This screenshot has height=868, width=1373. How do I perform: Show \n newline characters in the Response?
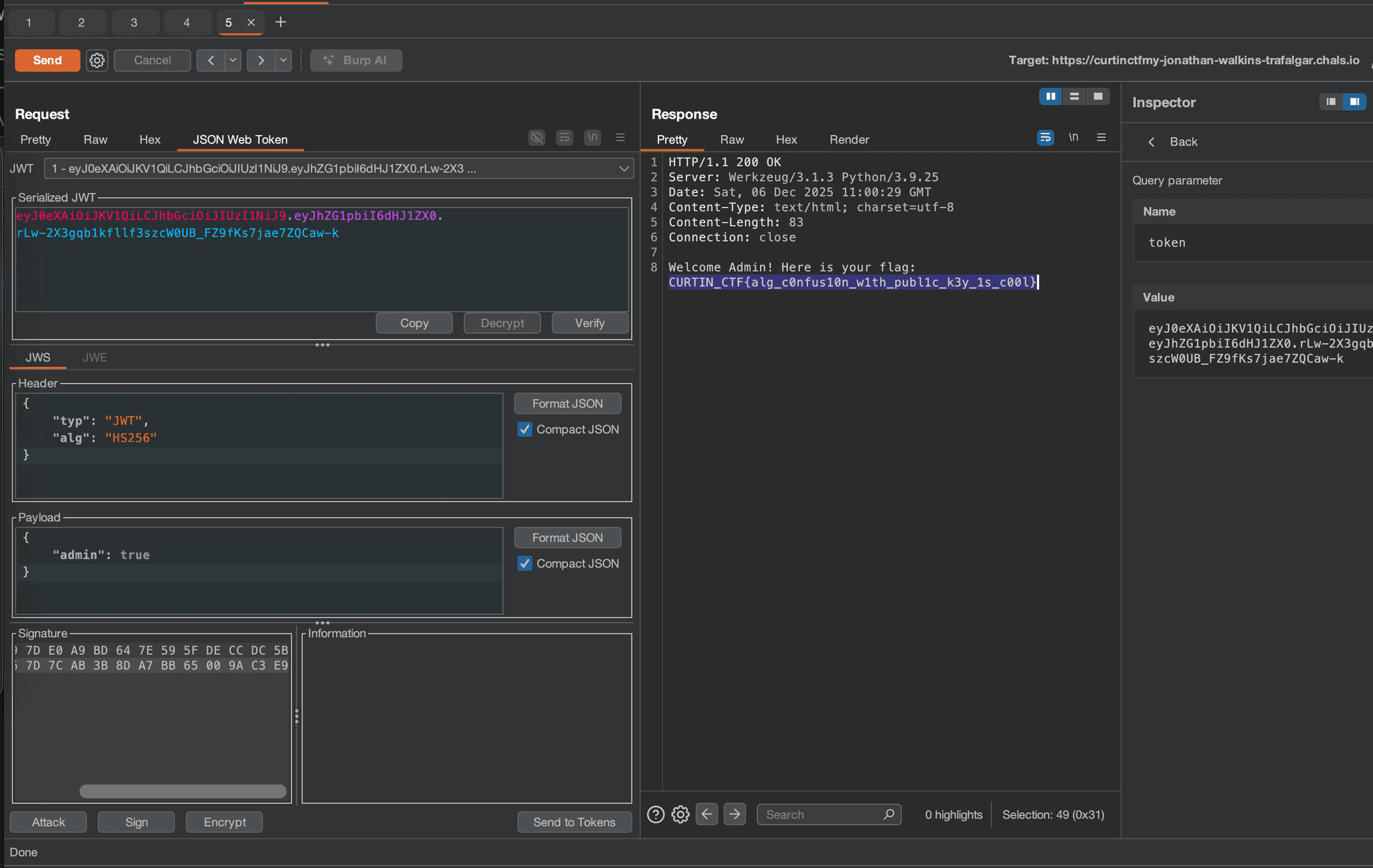[x=1073, y=137]
